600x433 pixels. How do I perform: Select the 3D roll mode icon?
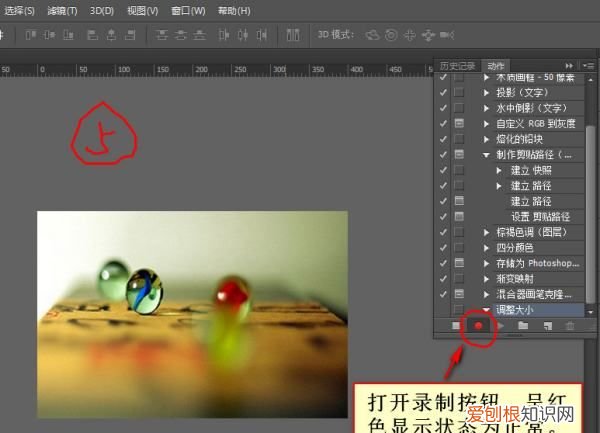click(391, 35)
